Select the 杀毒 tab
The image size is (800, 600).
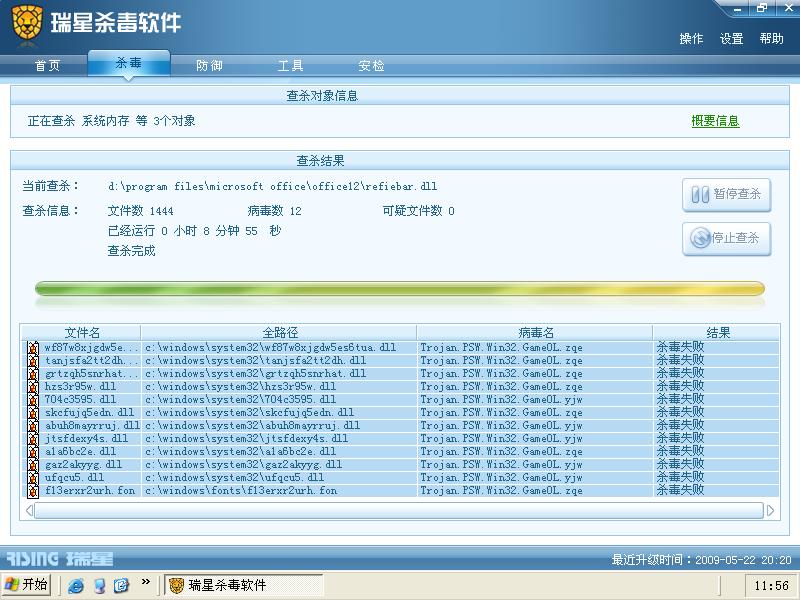[129, 63]
